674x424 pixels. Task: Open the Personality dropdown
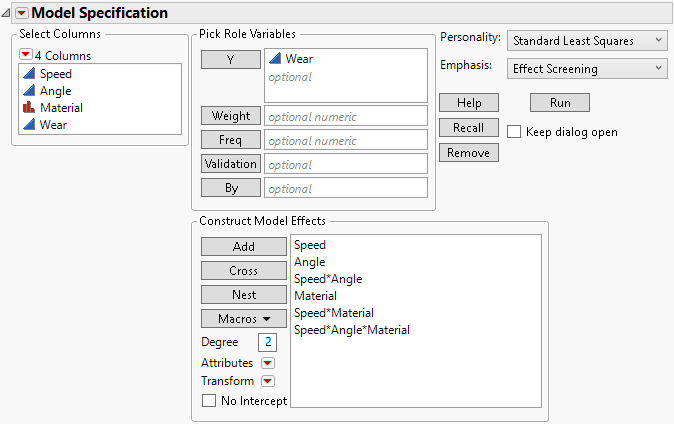pos(587,40)
